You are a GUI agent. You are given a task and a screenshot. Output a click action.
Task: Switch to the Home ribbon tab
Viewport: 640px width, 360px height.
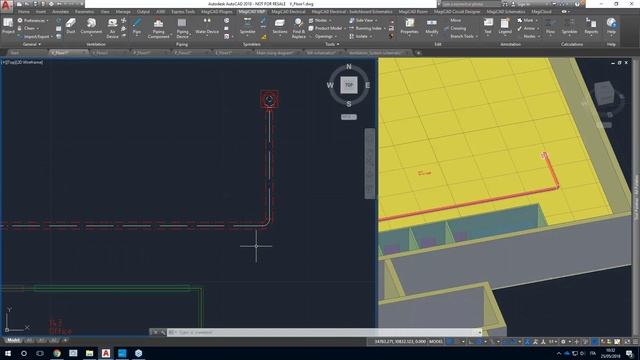coord(24,11)
